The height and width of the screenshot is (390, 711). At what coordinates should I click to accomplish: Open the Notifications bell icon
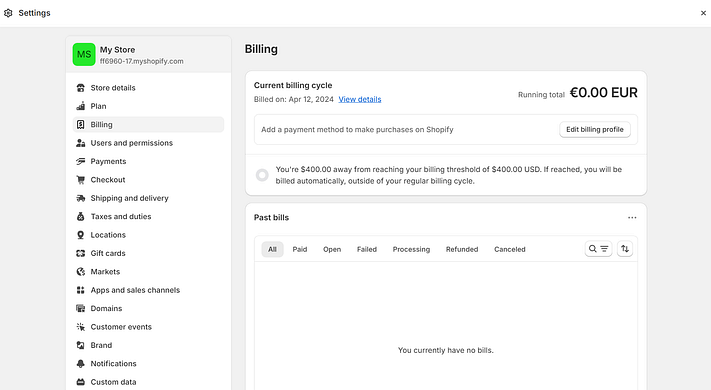tap(81, 364)
